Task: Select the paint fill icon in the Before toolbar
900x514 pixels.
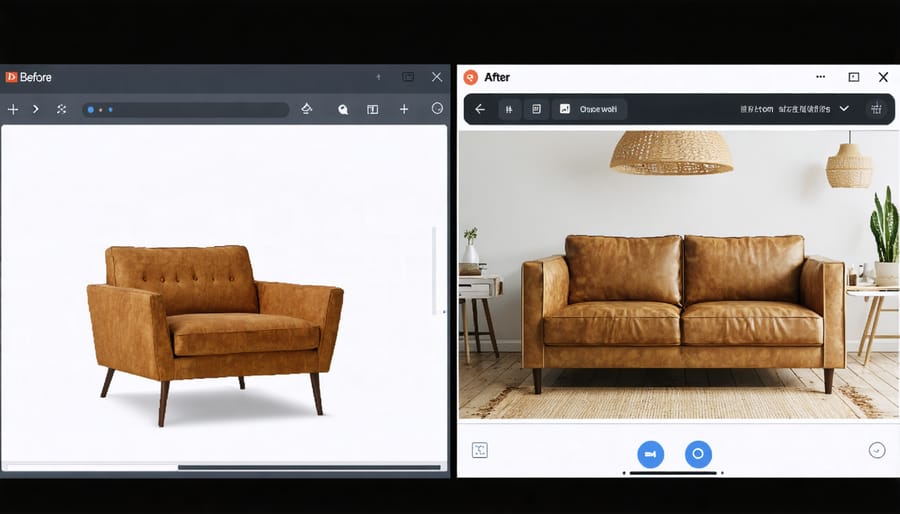Action: [307, 109]
